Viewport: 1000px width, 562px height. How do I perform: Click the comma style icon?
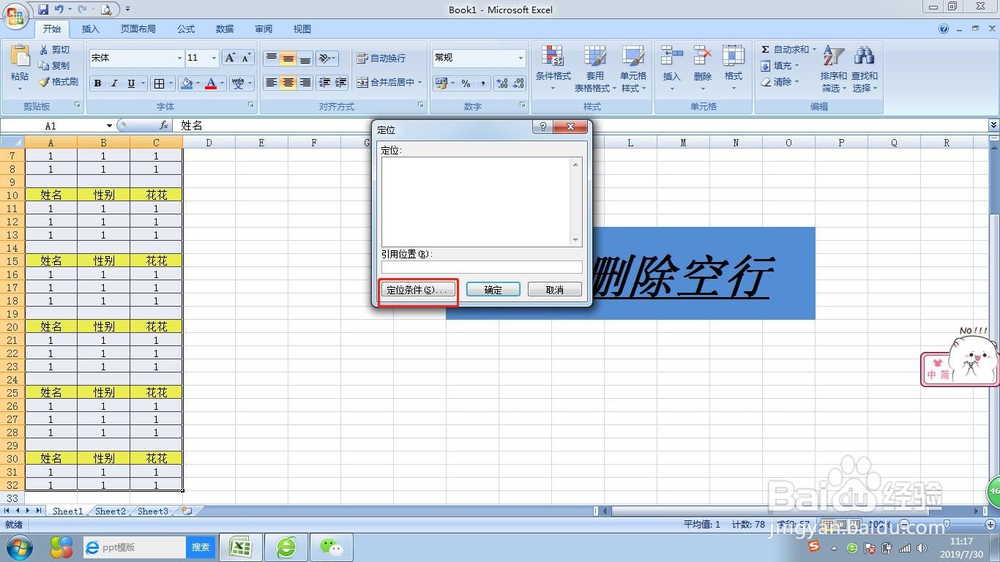(483, 83)
